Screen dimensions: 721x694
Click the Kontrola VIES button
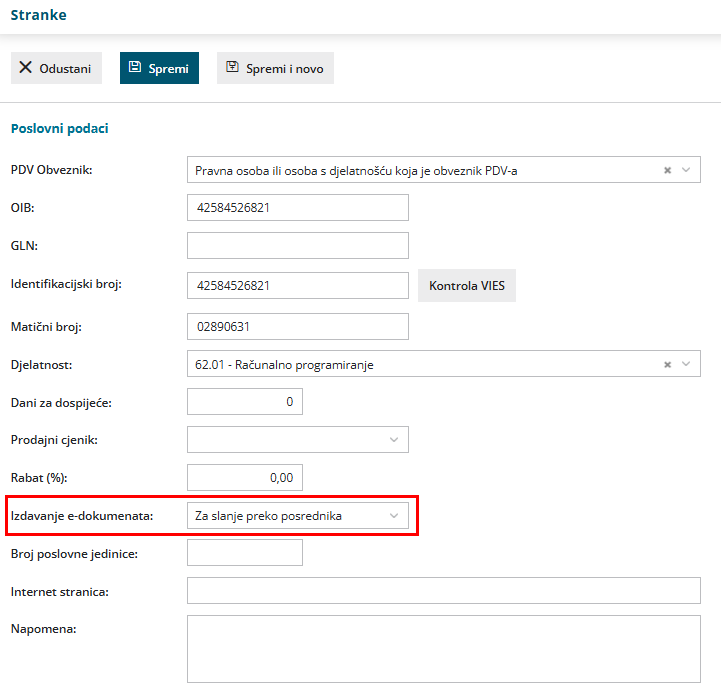(x=467, y=286)
